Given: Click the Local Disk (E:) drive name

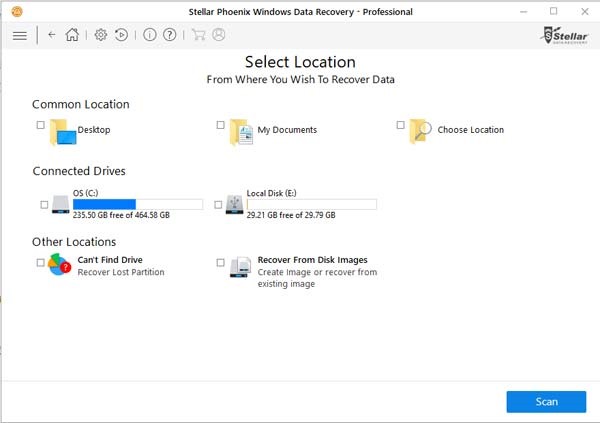Looking at the screenshot, I should [271, 193].
